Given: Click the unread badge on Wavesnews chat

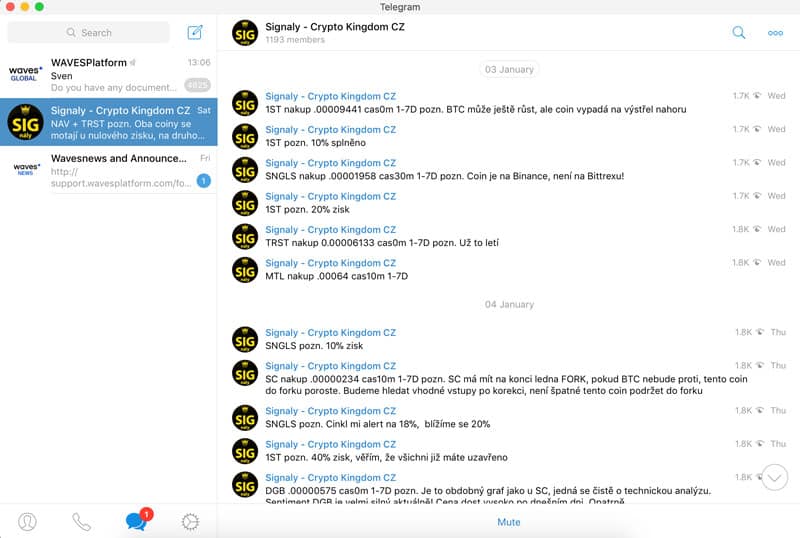Looking at the screenshot, I should (x=204, y=180).
